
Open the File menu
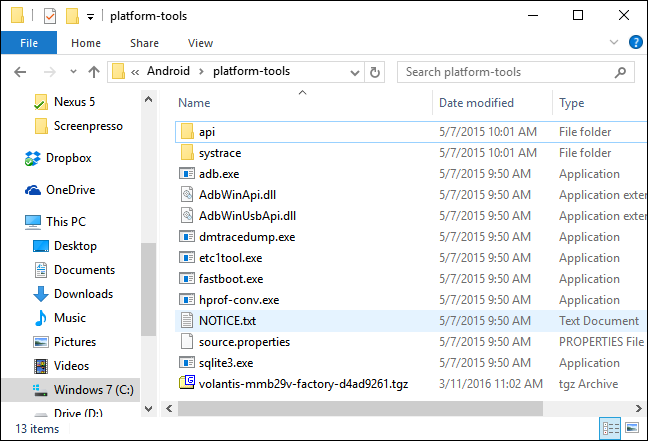pos(29,43)
